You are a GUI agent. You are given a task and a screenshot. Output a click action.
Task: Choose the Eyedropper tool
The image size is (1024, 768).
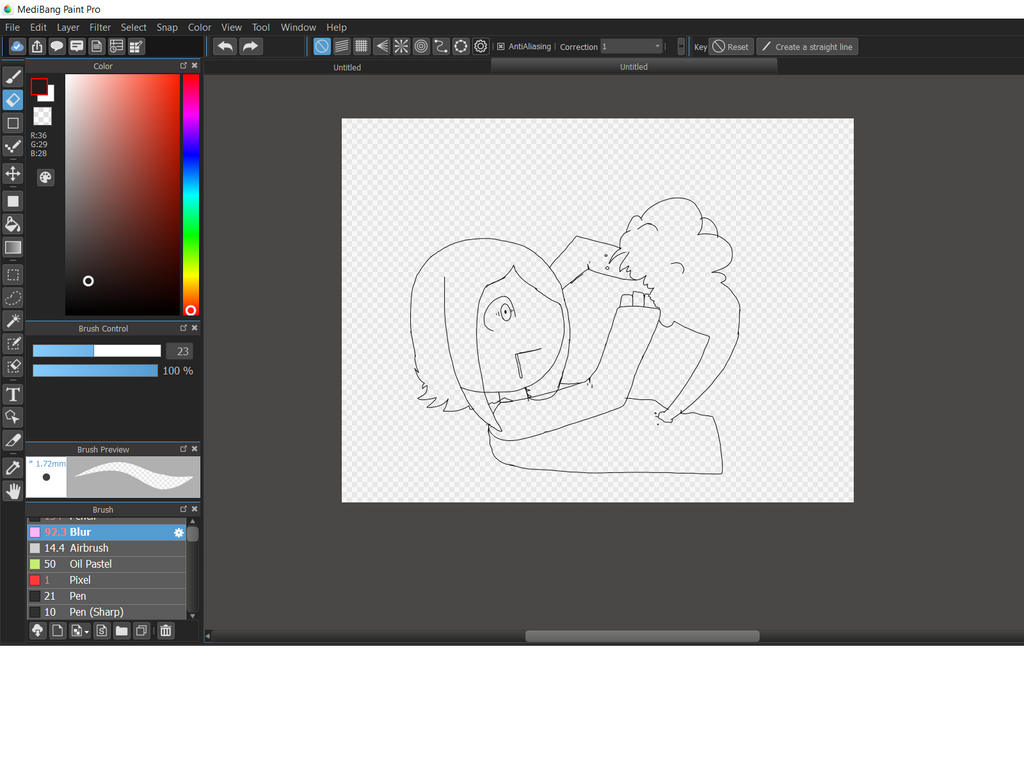click(x=13, y=467)
